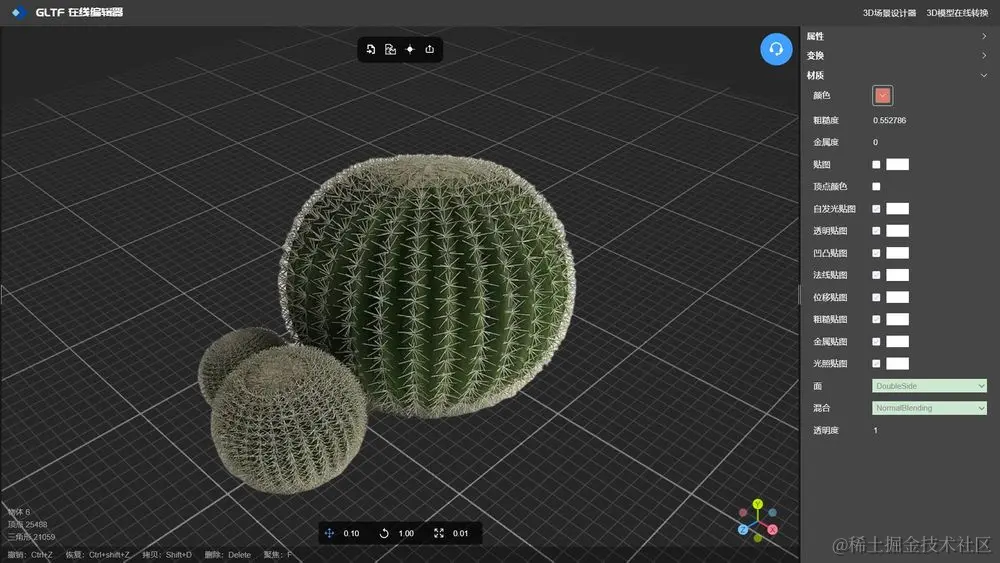Image resolution: width=1000 pixels, height=563 pixels.
Task: Open the 混合 NormalBlending dropdown
Action: [x=929, y=408]
